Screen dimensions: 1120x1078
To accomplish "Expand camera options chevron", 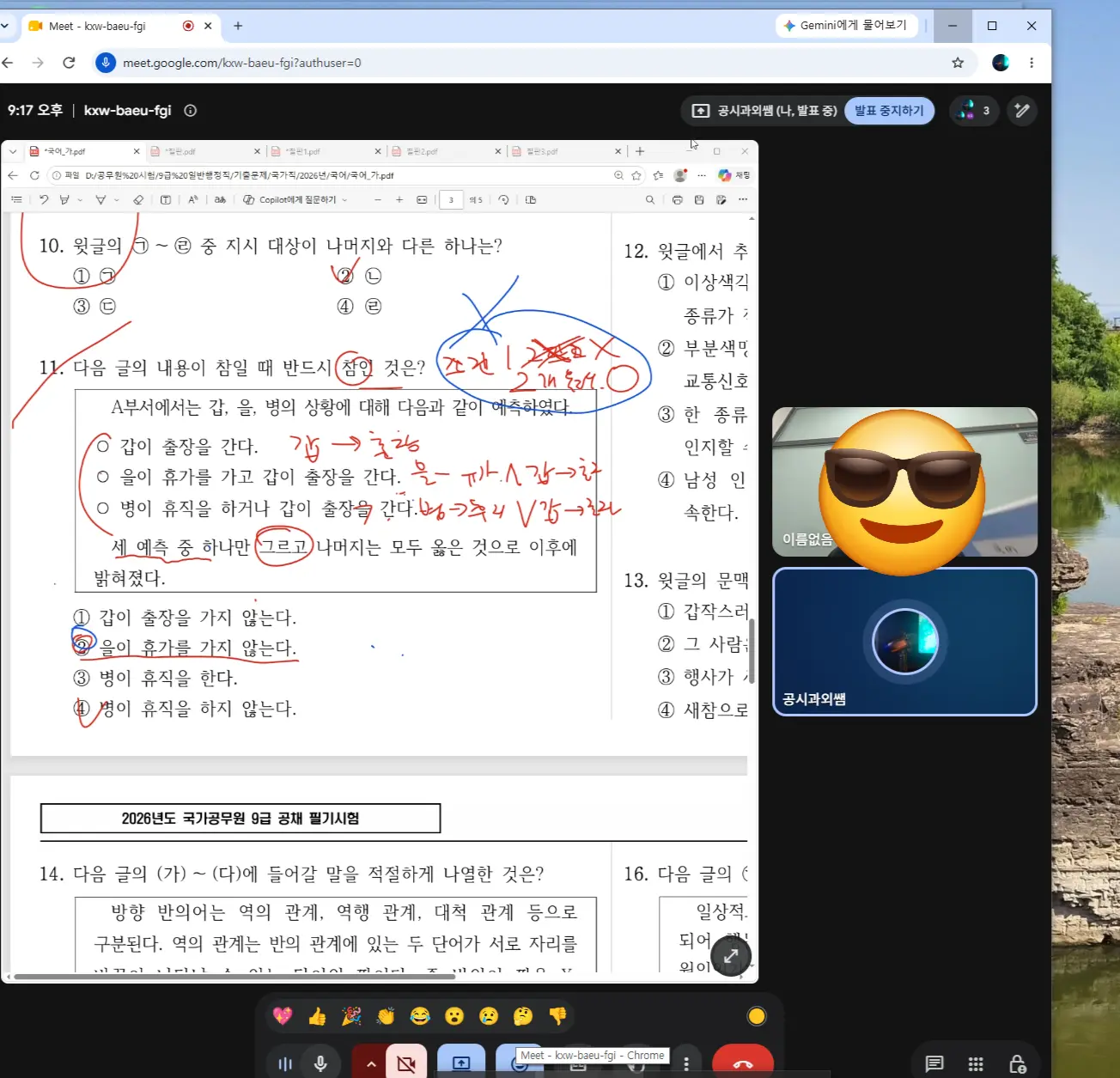I will [371, 1063].
